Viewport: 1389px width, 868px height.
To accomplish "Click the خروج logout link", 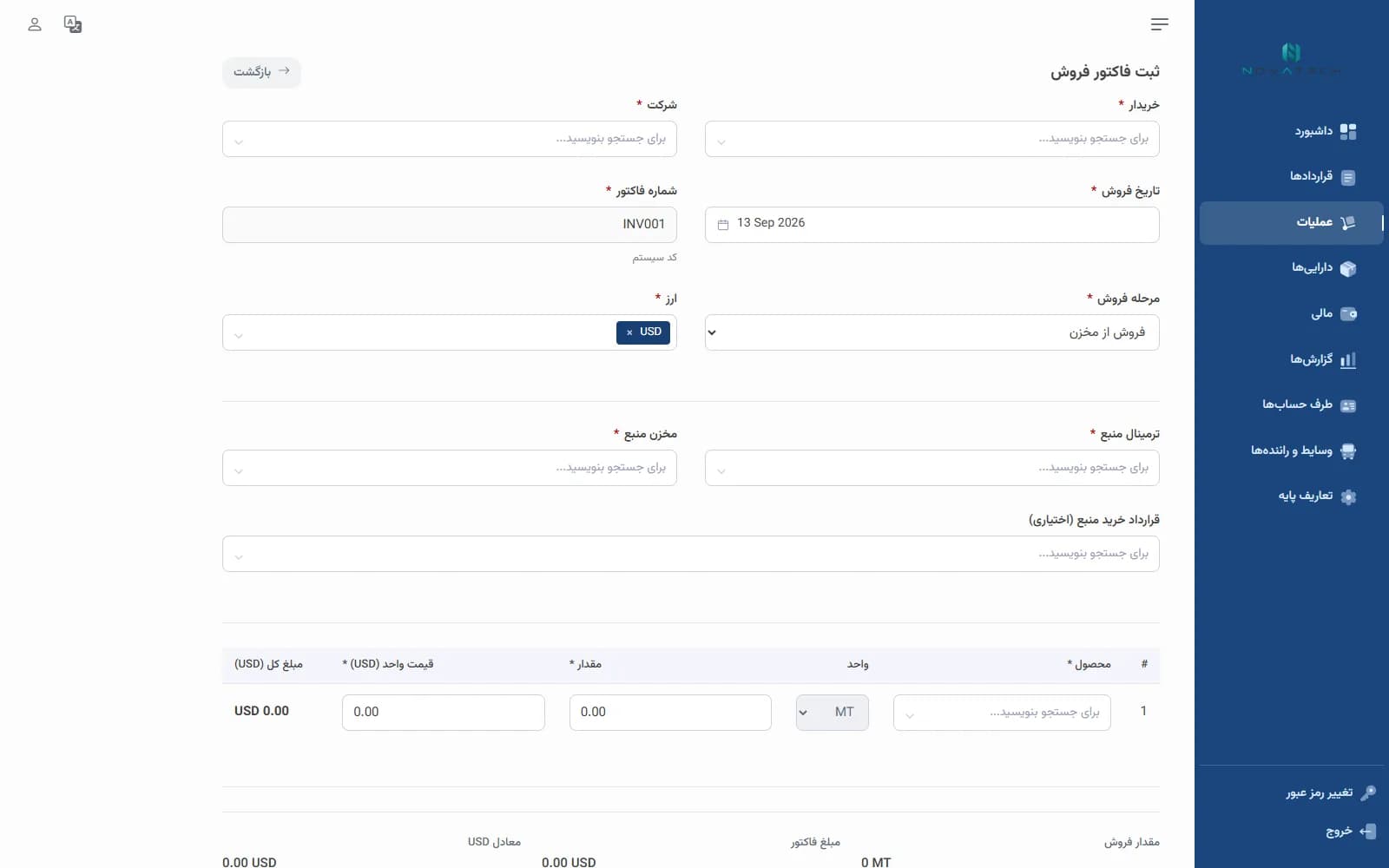I will pos(1339,832).
